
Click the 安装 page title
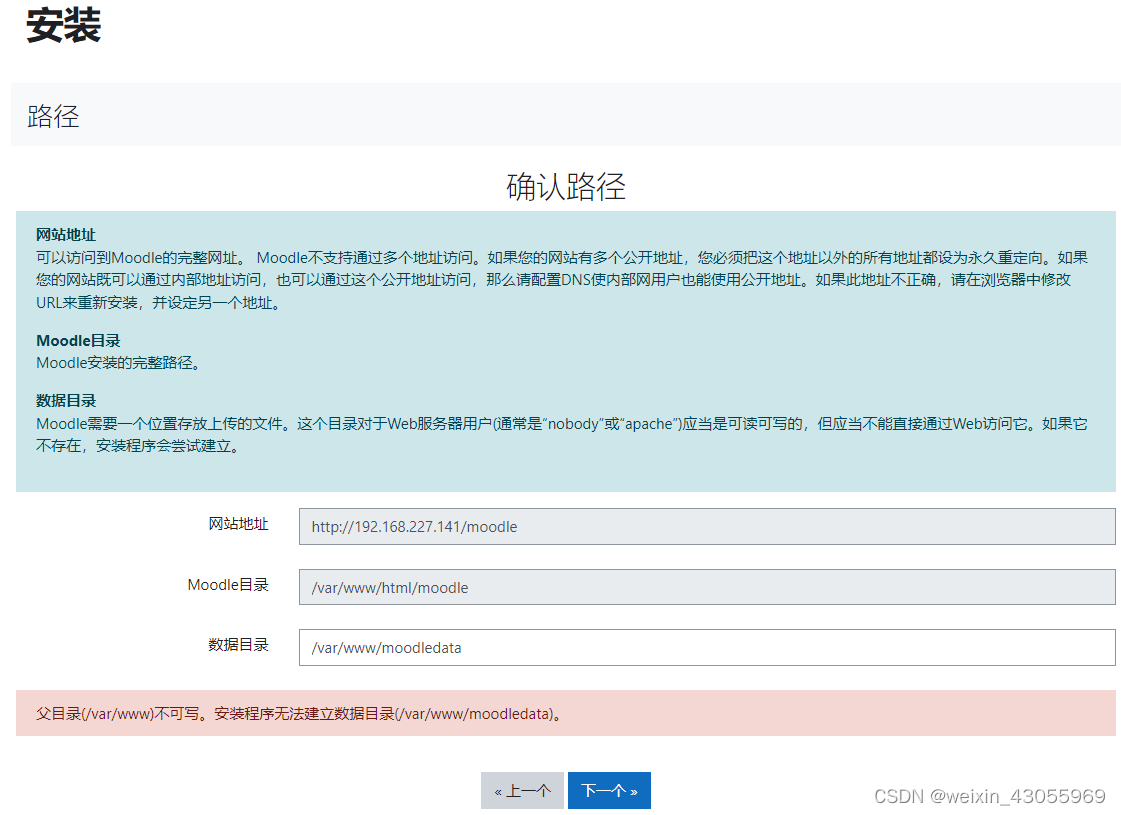(x=63, y=26)
